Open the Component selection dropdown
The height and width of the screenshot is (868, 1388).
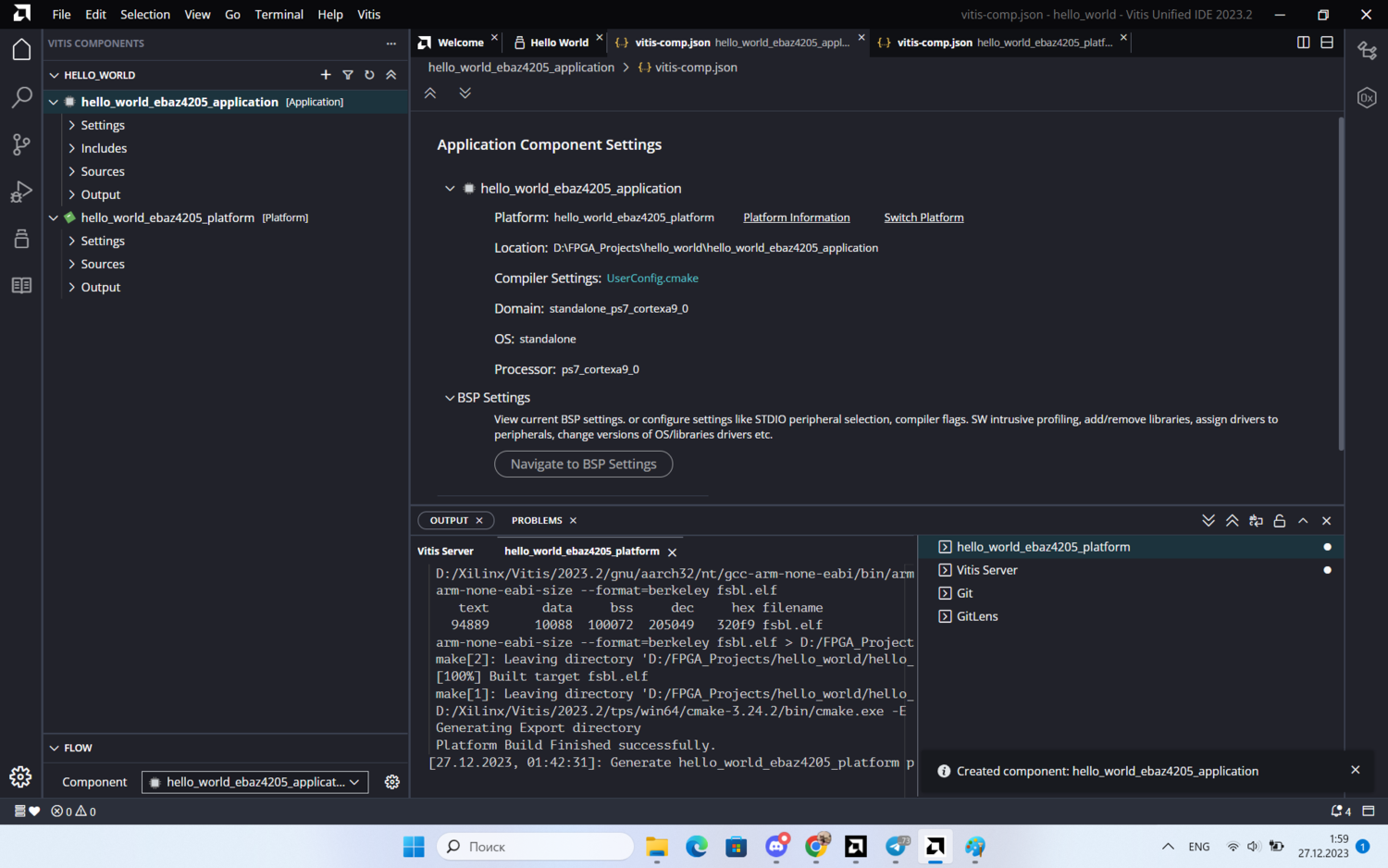click(x=254, y=782)
